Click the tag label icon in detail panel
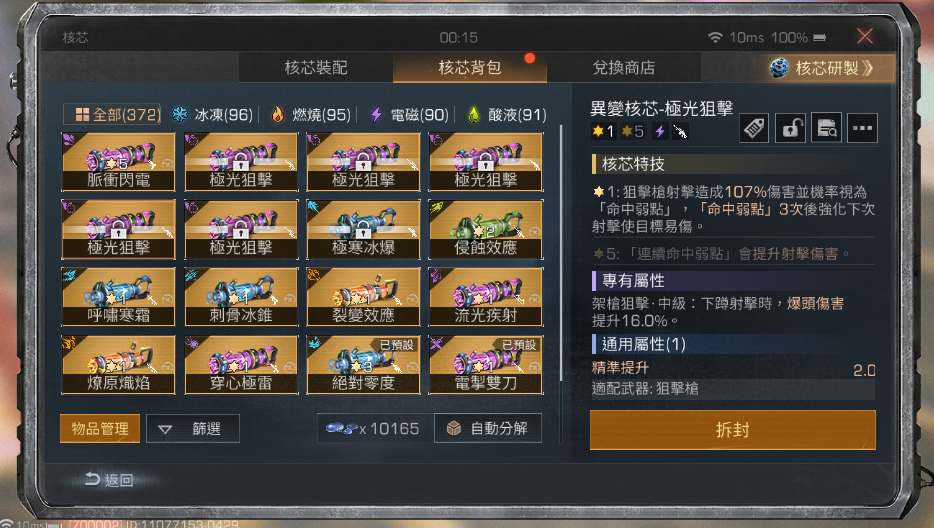Viewport: 934px width, 528px height. (x=754, y=128)
